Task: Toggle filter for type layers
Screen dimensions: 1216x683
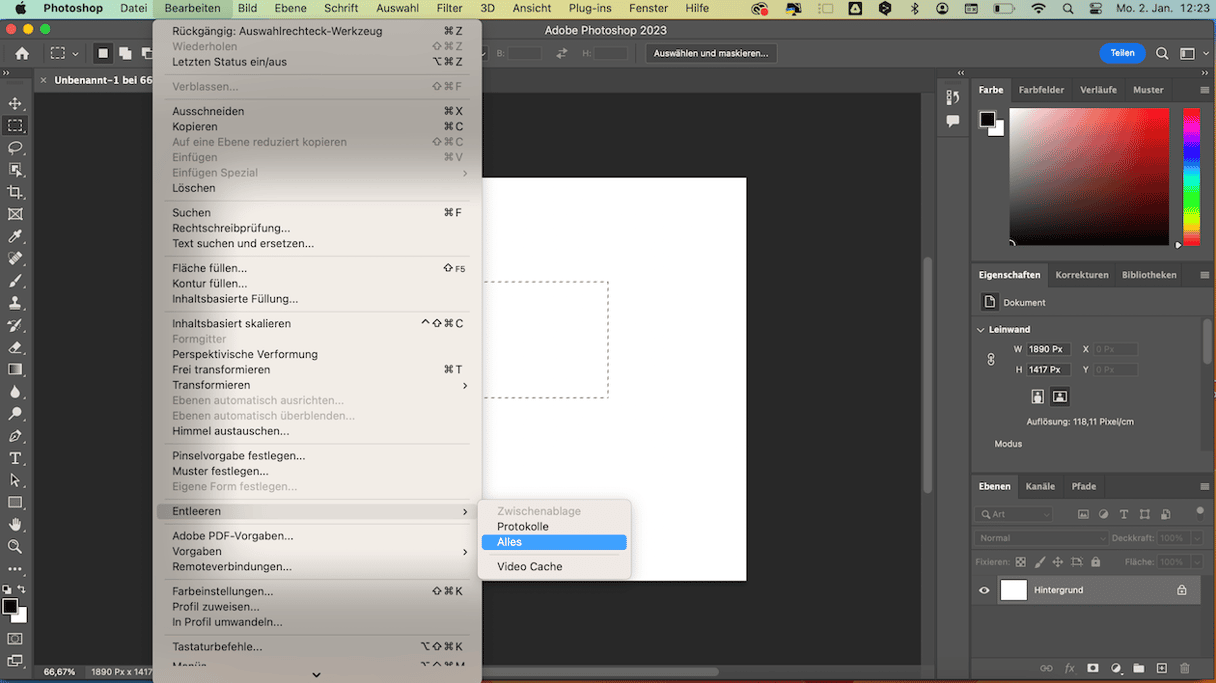Action: [x=1125, y=514]
